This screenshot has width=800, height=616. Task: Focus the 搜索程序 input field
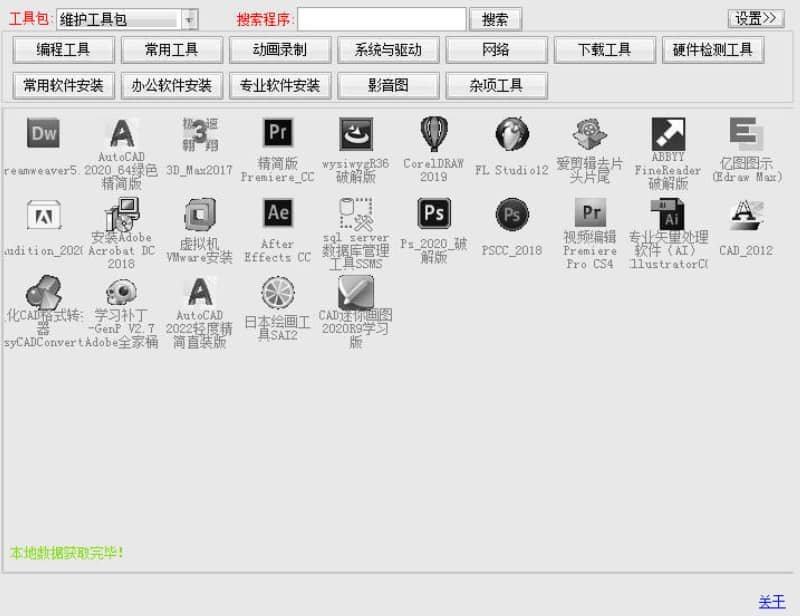click(x=382, y=19)
